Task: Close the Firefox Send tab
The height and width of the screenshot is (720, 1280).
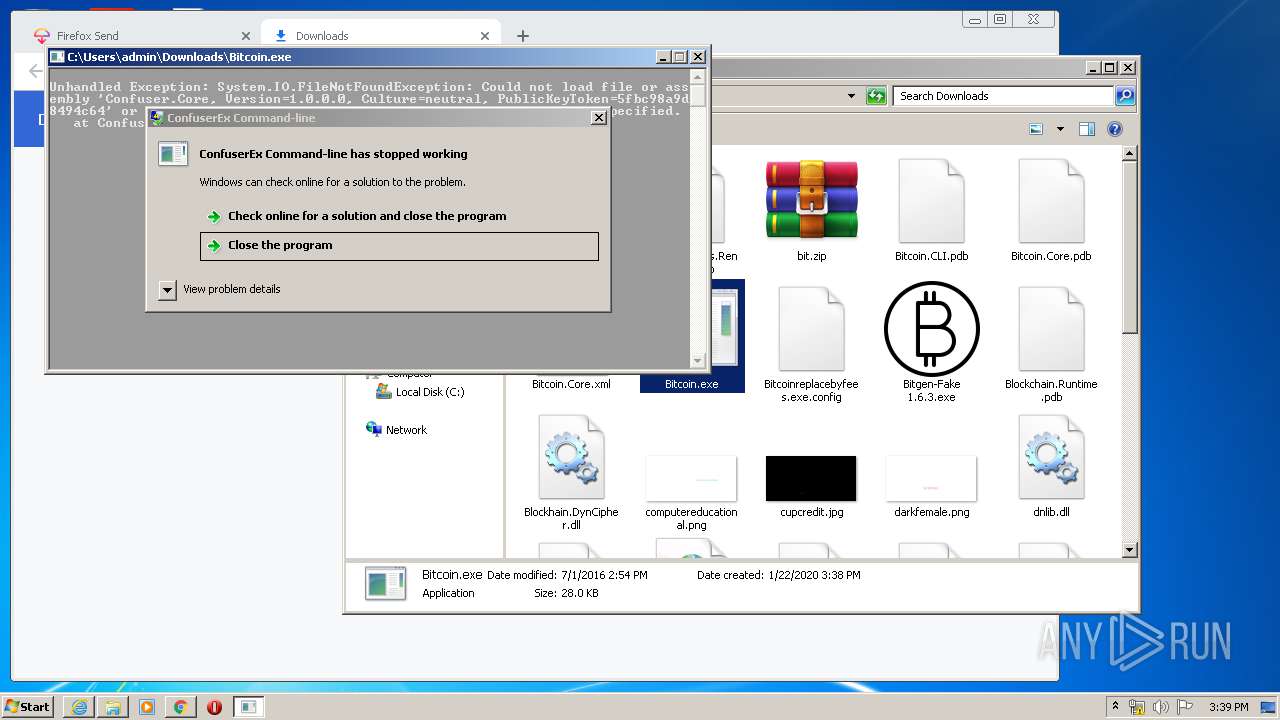Action: 245,36
